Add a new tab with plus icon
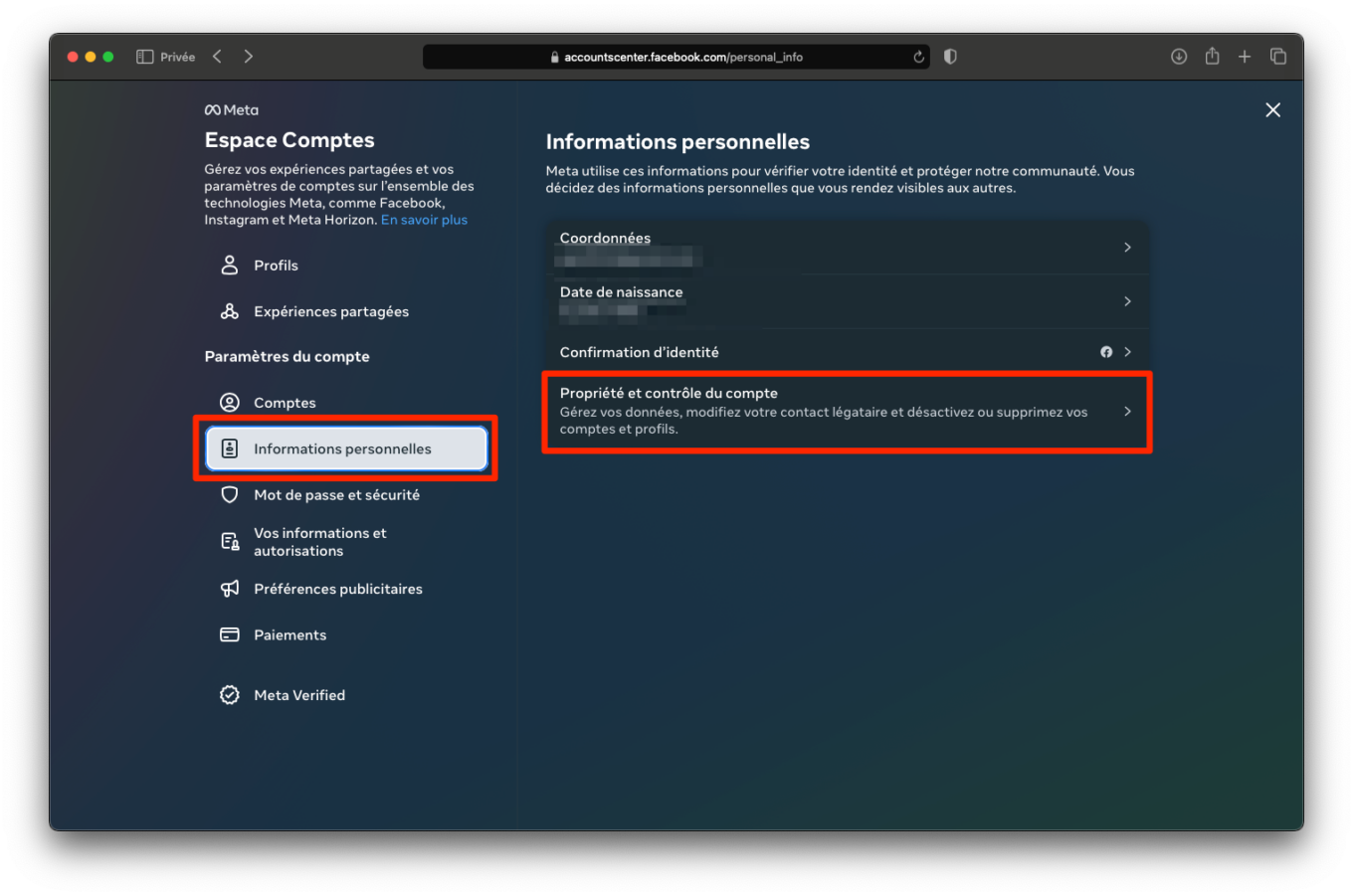The width and height of the screenshot is (1353, 896). (x=1245, y=57)
